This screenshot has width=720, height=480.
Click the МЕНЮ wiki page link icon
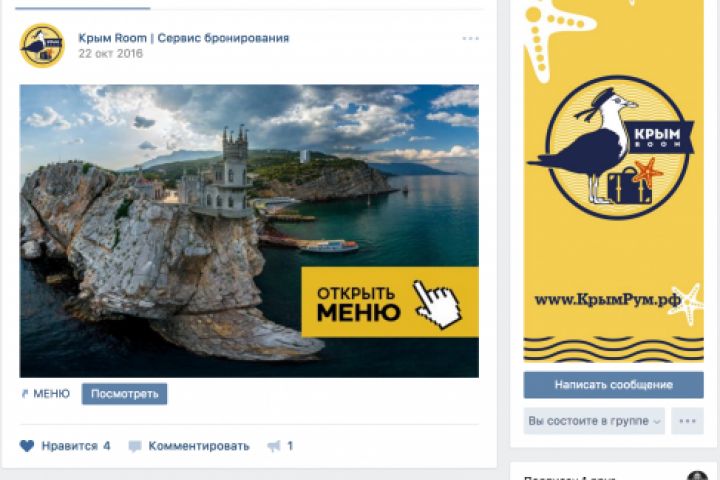pos(25,394)
